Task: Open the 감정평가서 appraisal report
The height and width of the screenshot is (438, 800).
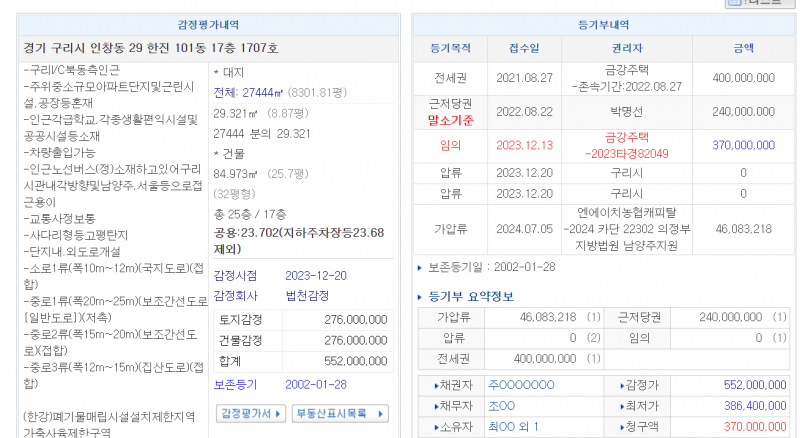Action: click(x=252, y=413)
